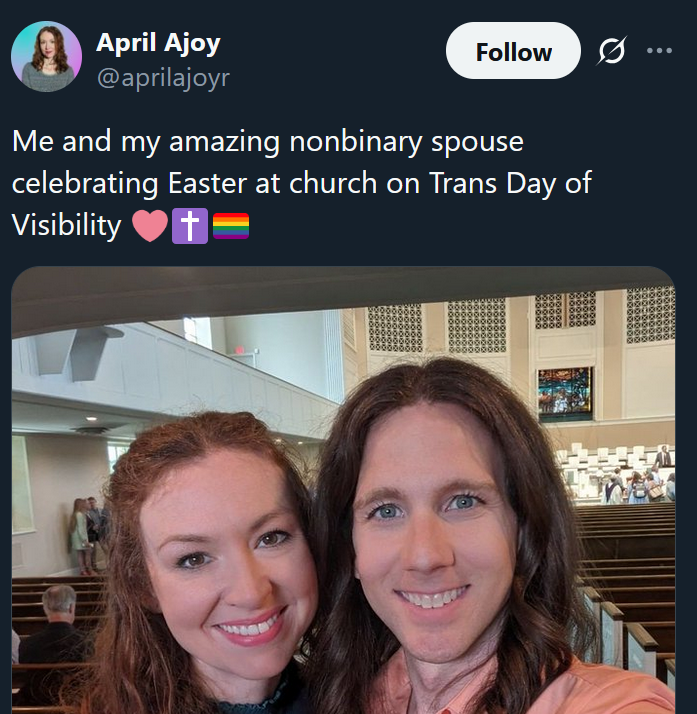
Task: Click the stained glass window in photo
Action: point(565,394)
